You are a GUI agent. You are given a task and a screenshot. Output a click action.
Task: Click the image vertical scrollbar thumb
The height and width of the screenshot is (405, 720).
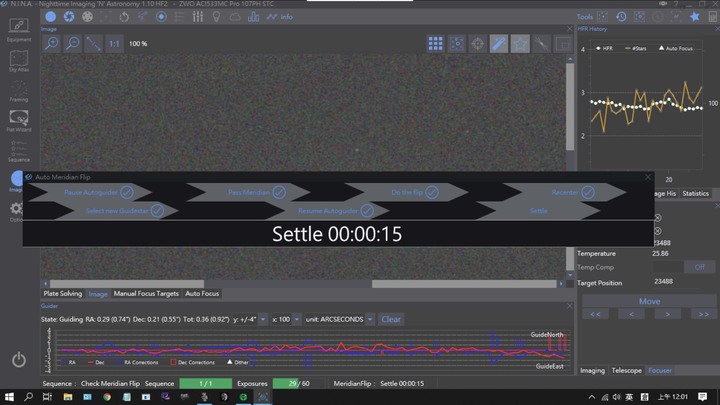pos(570,107)
